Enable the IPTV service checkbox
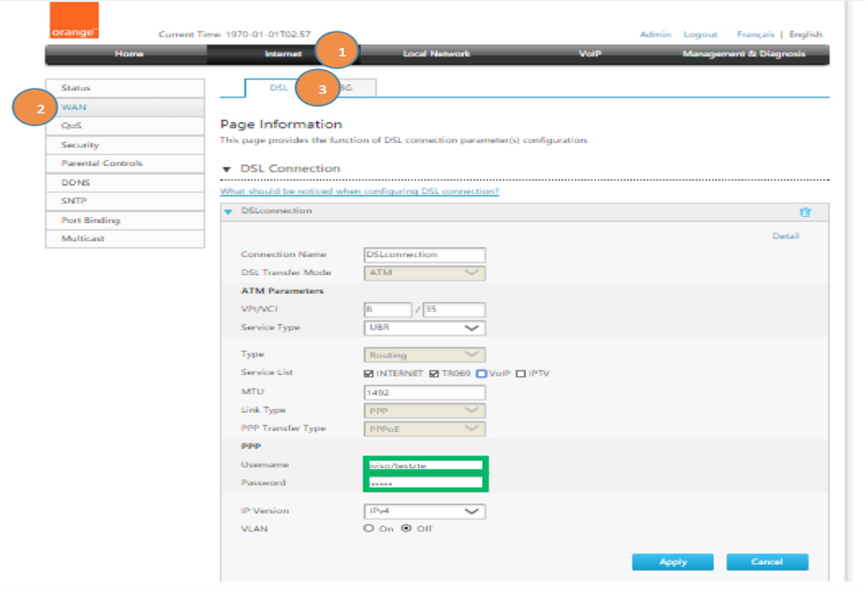The height and width of the screenshot is (592, 865). click(x=521, y=374)
